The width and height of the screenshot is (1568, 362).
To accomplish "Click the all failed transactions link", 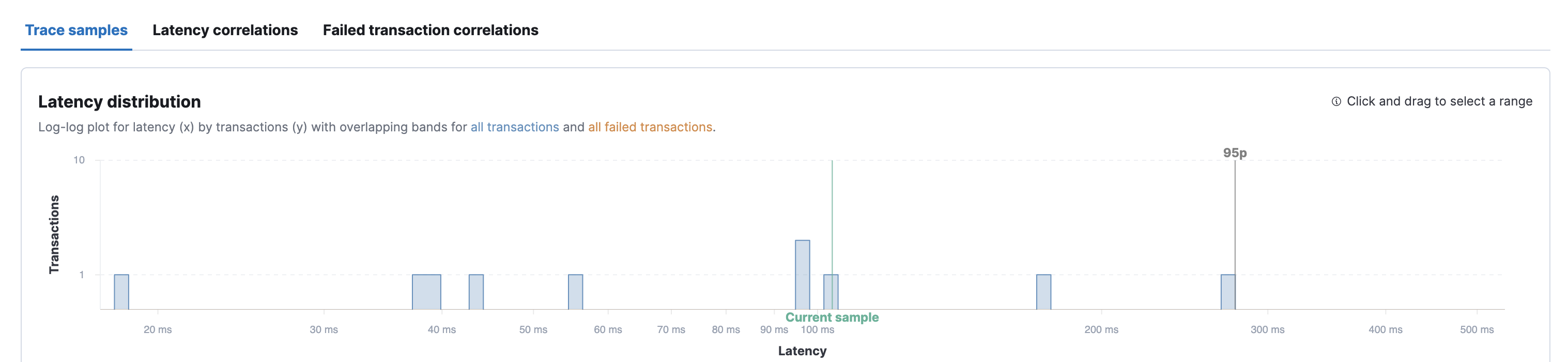I will coord(650,127).
